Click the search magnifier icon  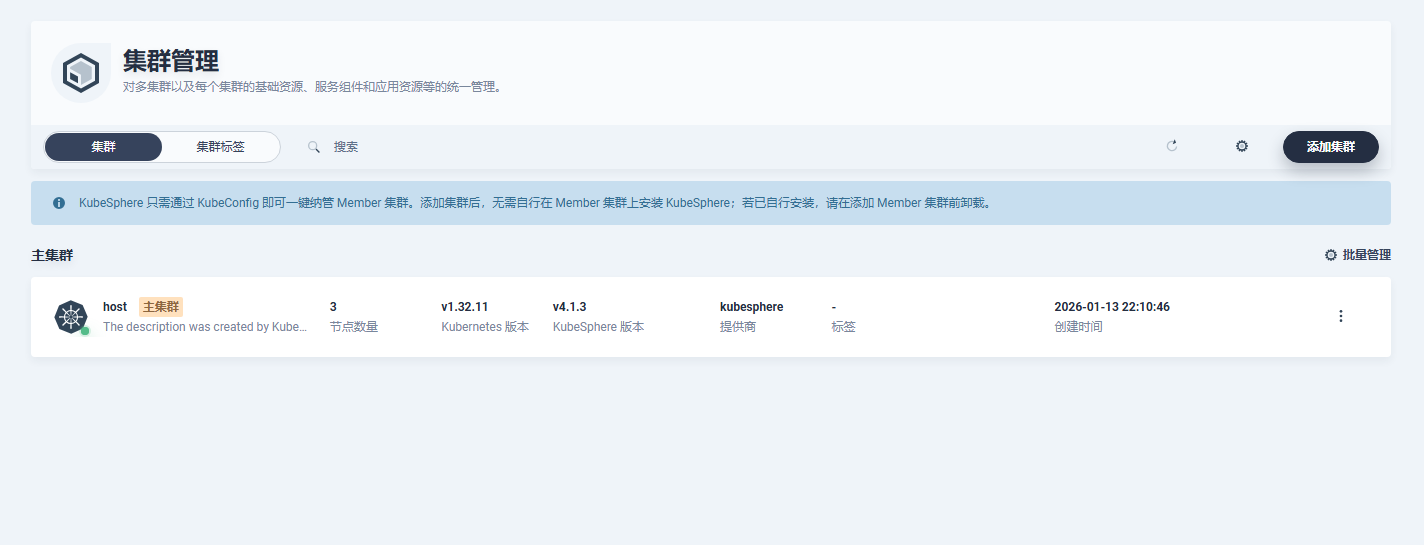[x=314, y=147]
